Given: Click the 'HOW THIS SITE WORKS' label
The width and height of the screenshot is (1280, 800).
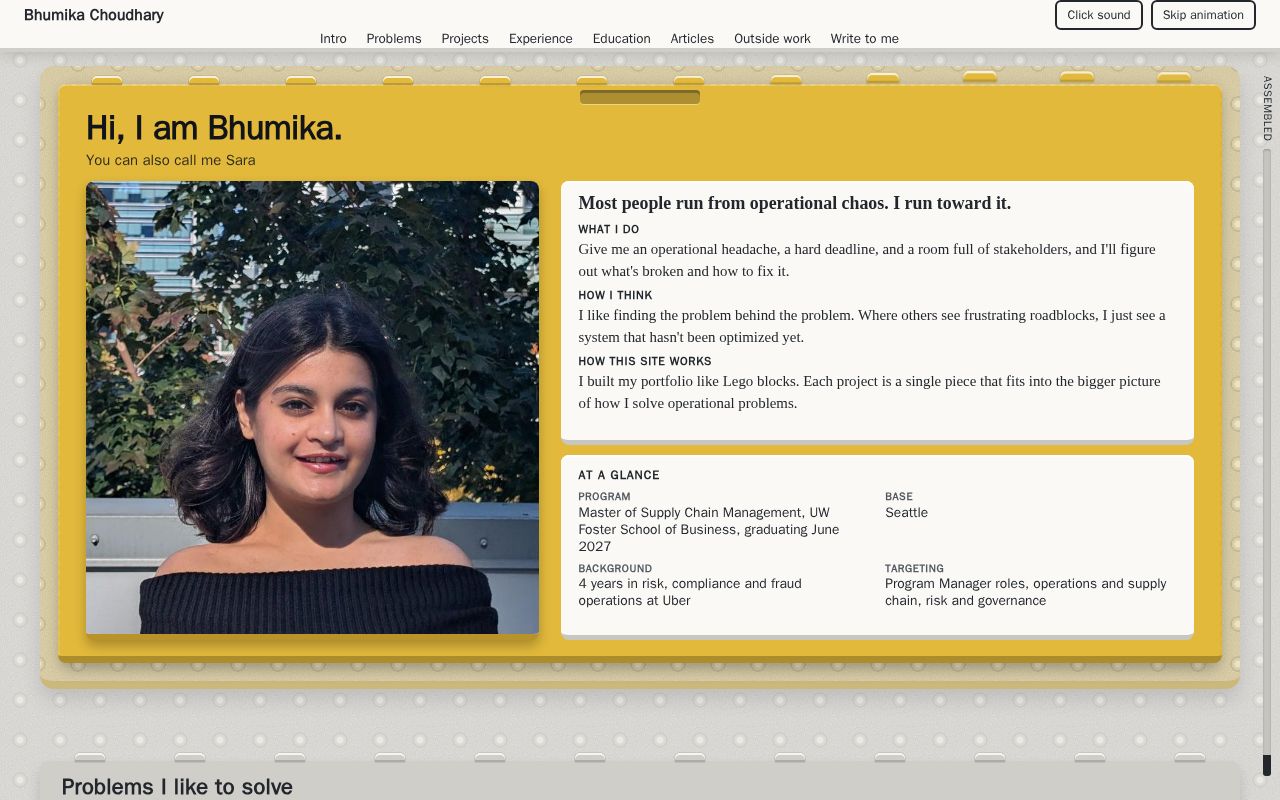Looking at the screenshot, I should click(x=645, y=361).
